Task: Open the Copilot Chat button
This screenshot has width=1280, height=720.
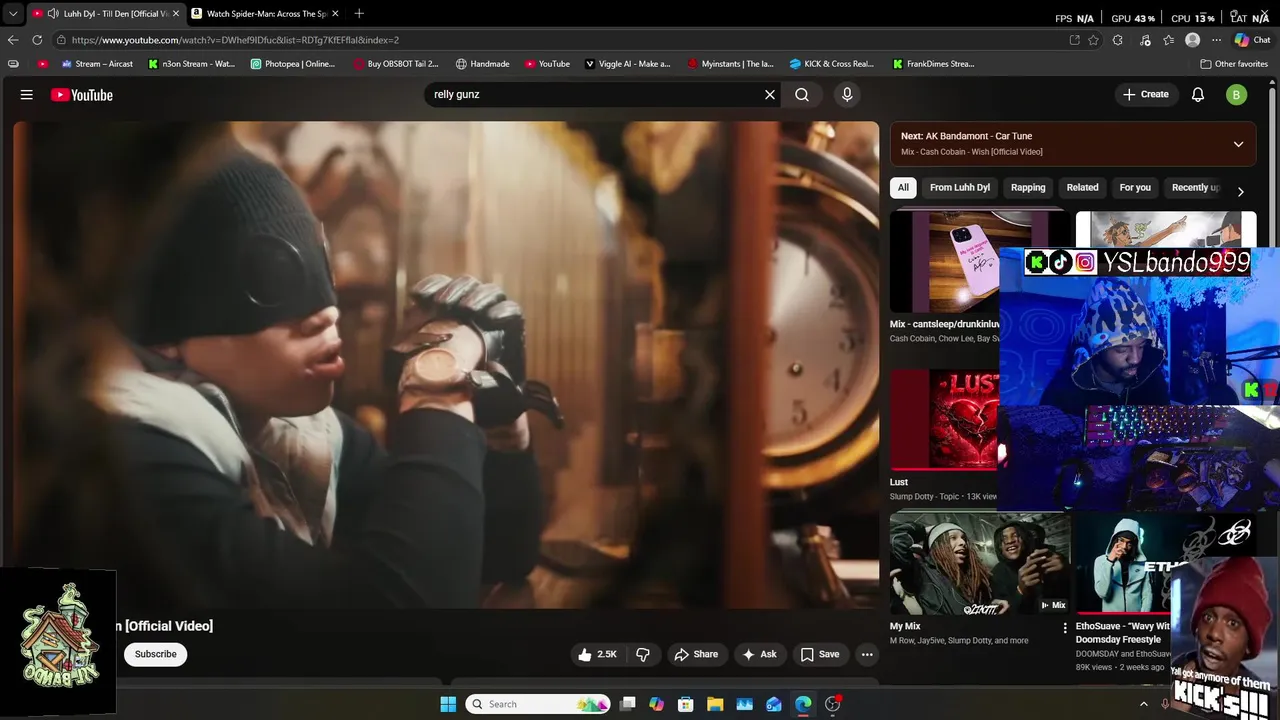Action: point(1252,40)
